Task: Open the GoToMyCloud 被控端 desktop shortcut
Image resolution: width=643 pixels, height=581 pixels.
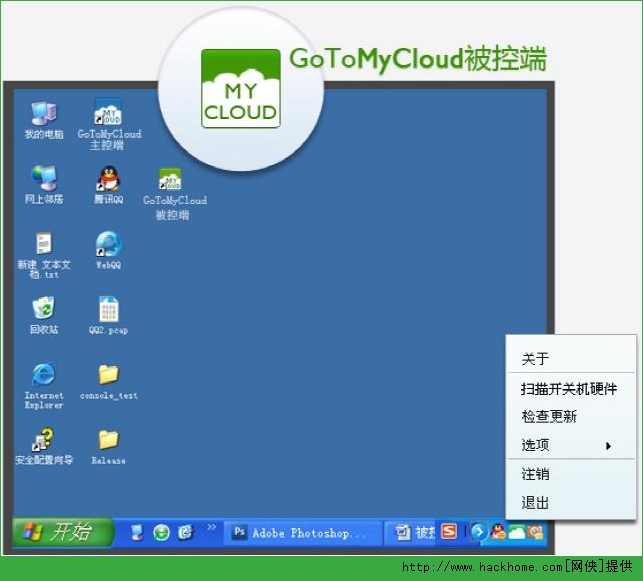Action: tap(170, 180)
